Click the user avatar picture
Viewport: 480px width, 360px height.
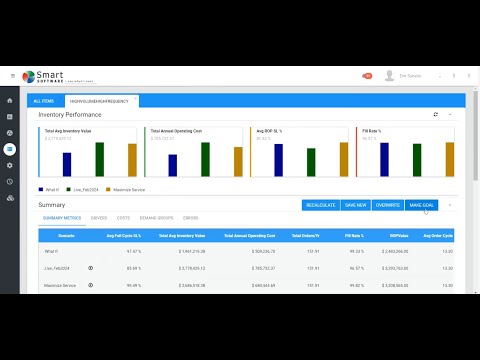[x=389, y=76]
